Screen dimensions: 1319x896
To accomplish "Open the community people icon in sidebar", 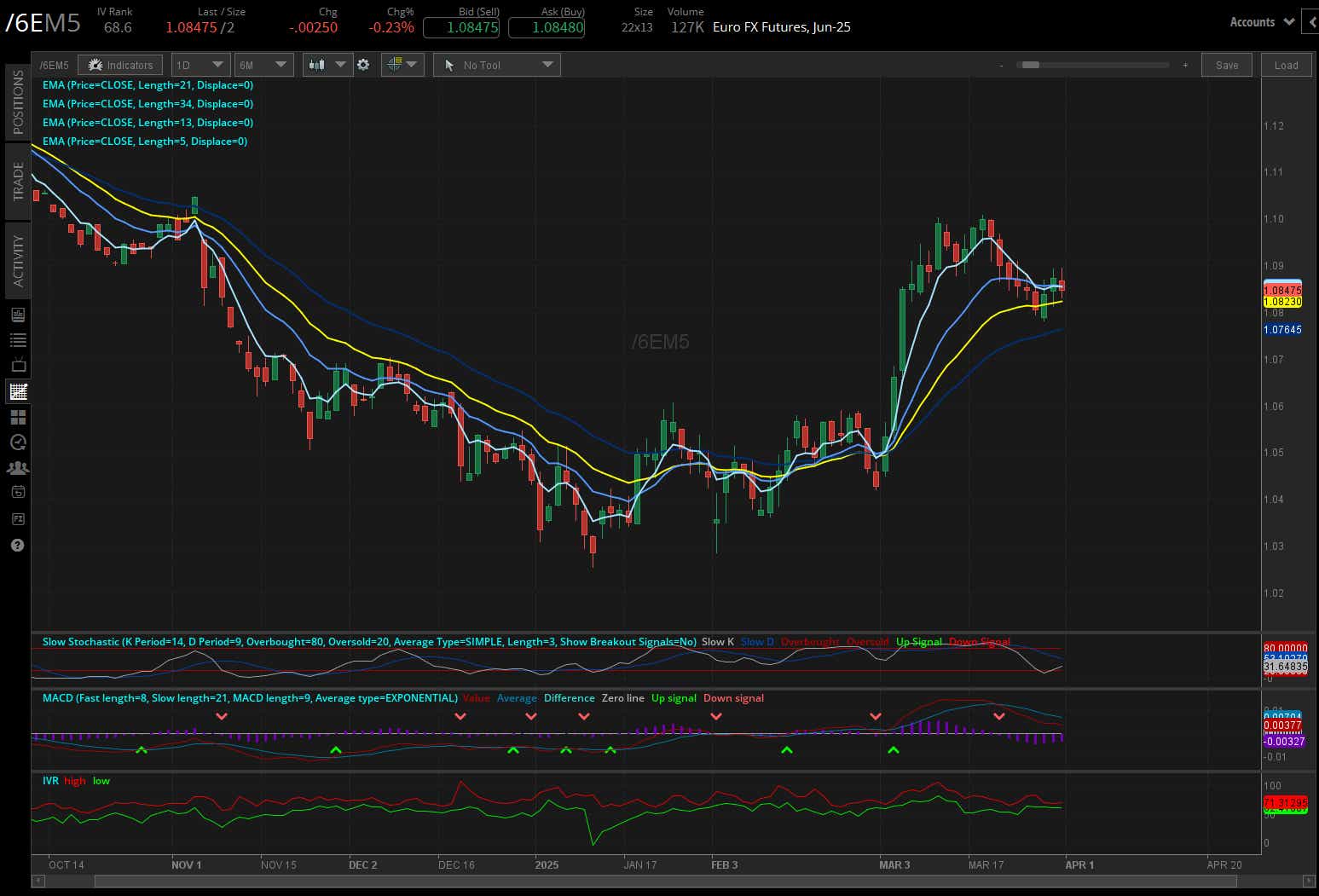I will pos(16,467).
